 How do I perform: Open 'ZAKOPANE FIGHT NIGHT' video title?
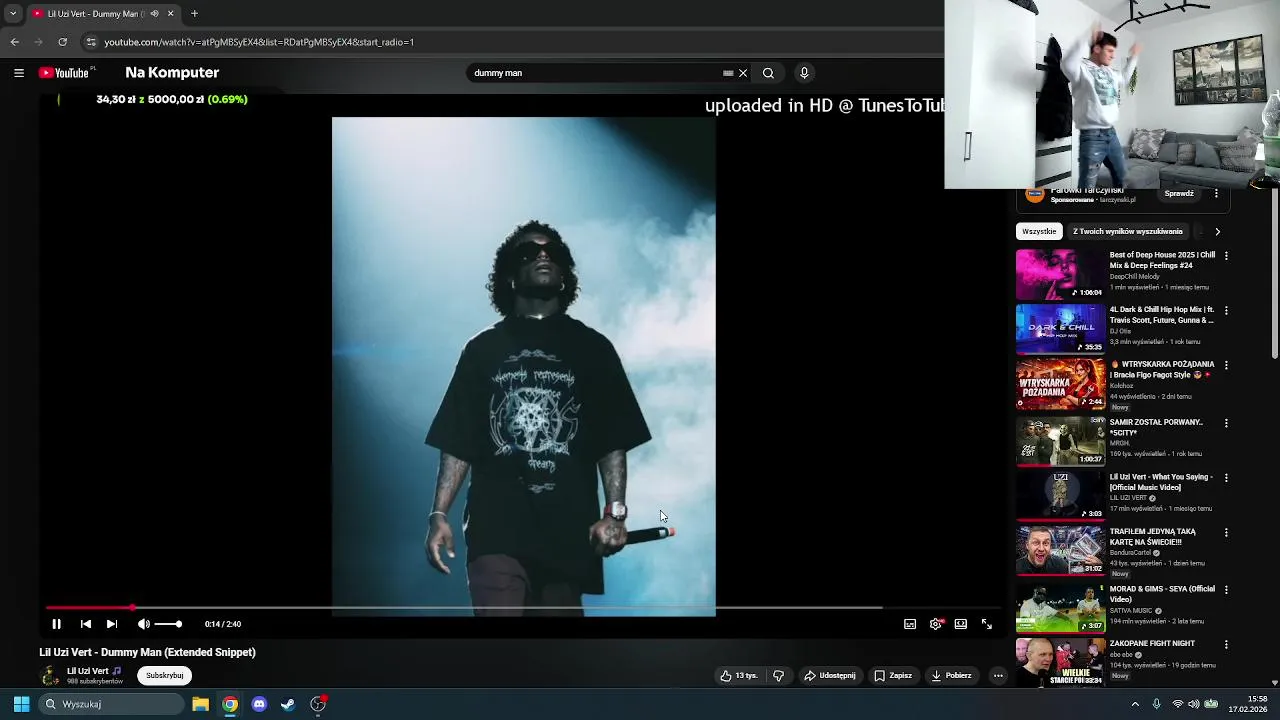1152,644
